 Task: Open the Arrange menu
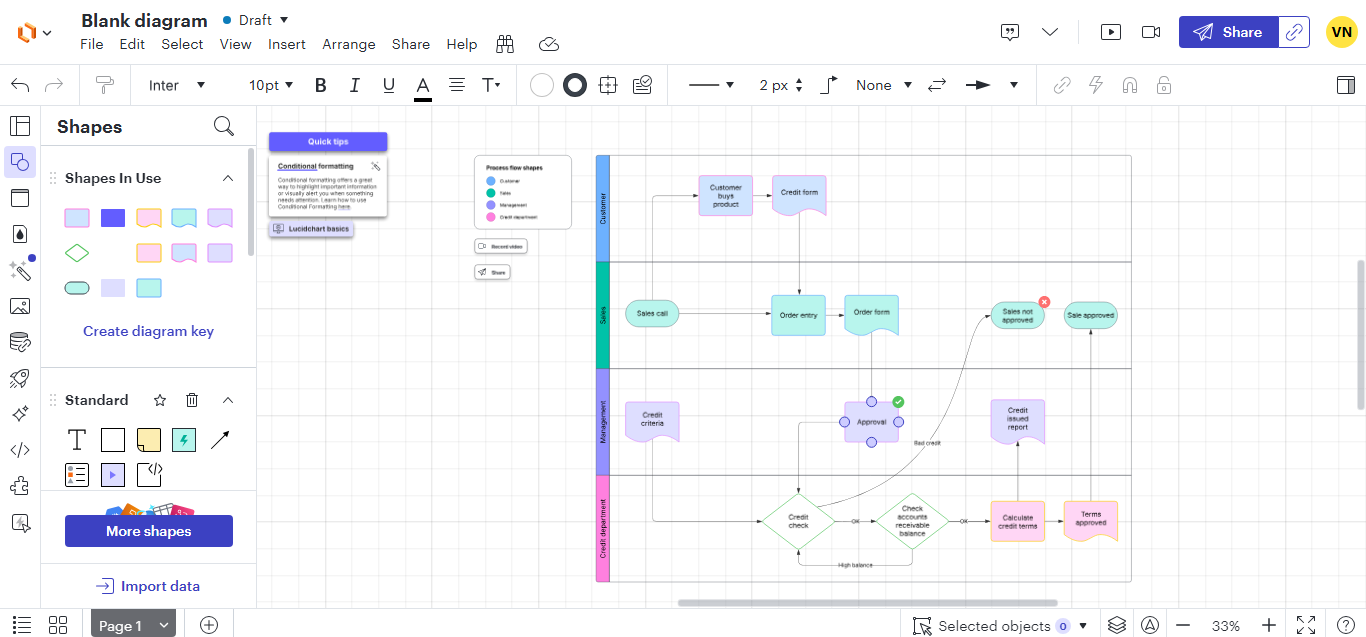point(349,44)
